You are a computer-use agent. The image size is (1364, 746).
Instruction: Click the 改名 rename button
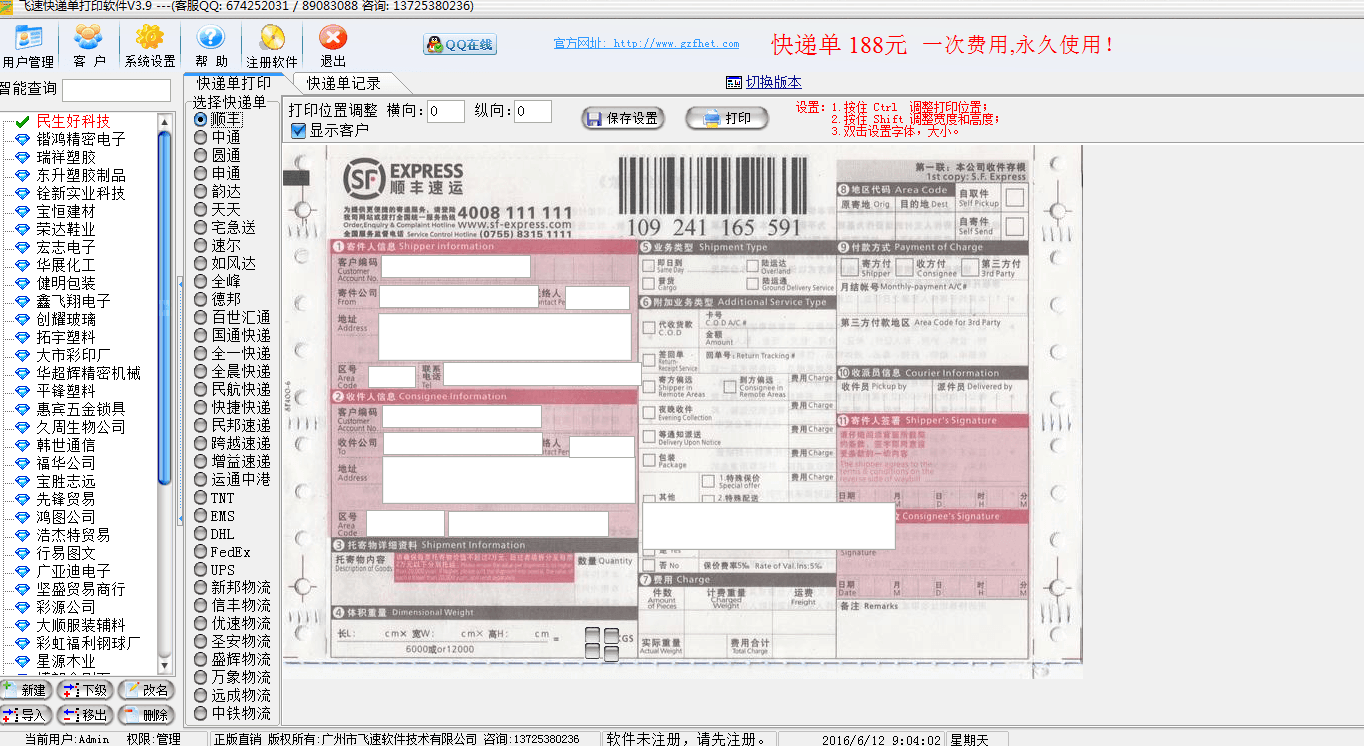pos(146,690)
